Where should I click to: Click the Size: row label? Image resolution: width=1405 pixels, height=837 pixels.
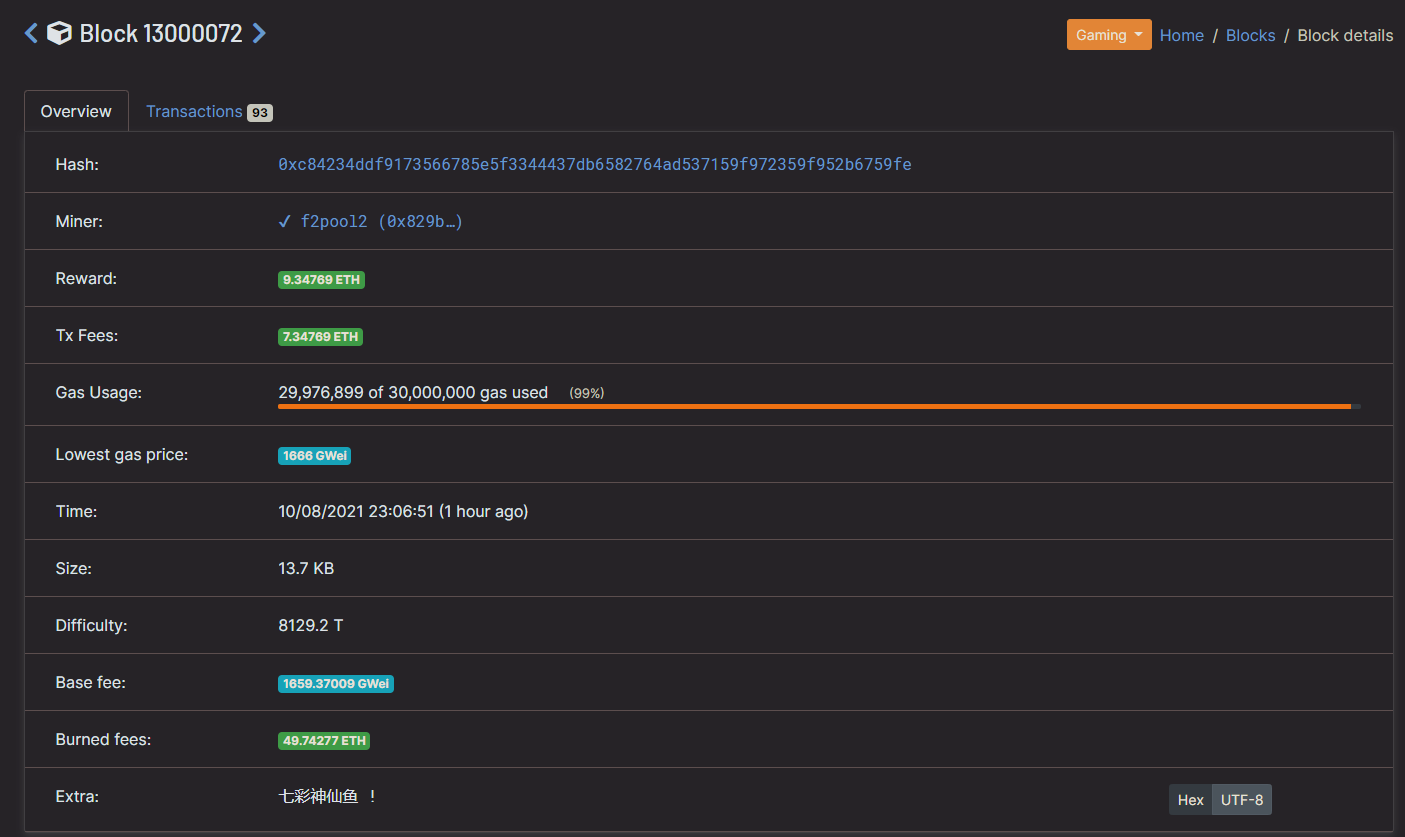click(x=74, y=568)
